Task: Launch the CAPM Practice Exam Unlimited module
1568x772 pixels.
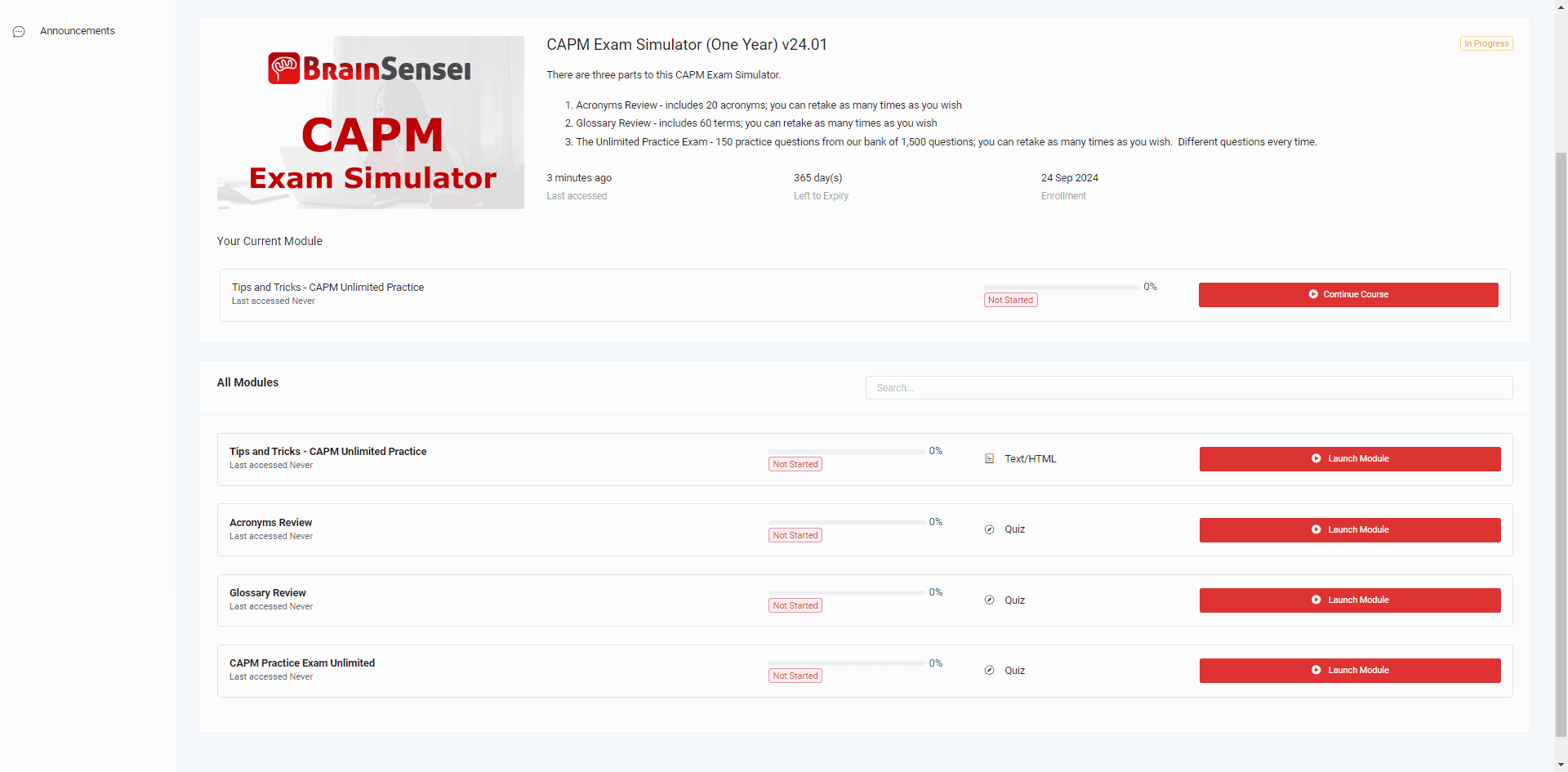Action: tap(1350, 671)
